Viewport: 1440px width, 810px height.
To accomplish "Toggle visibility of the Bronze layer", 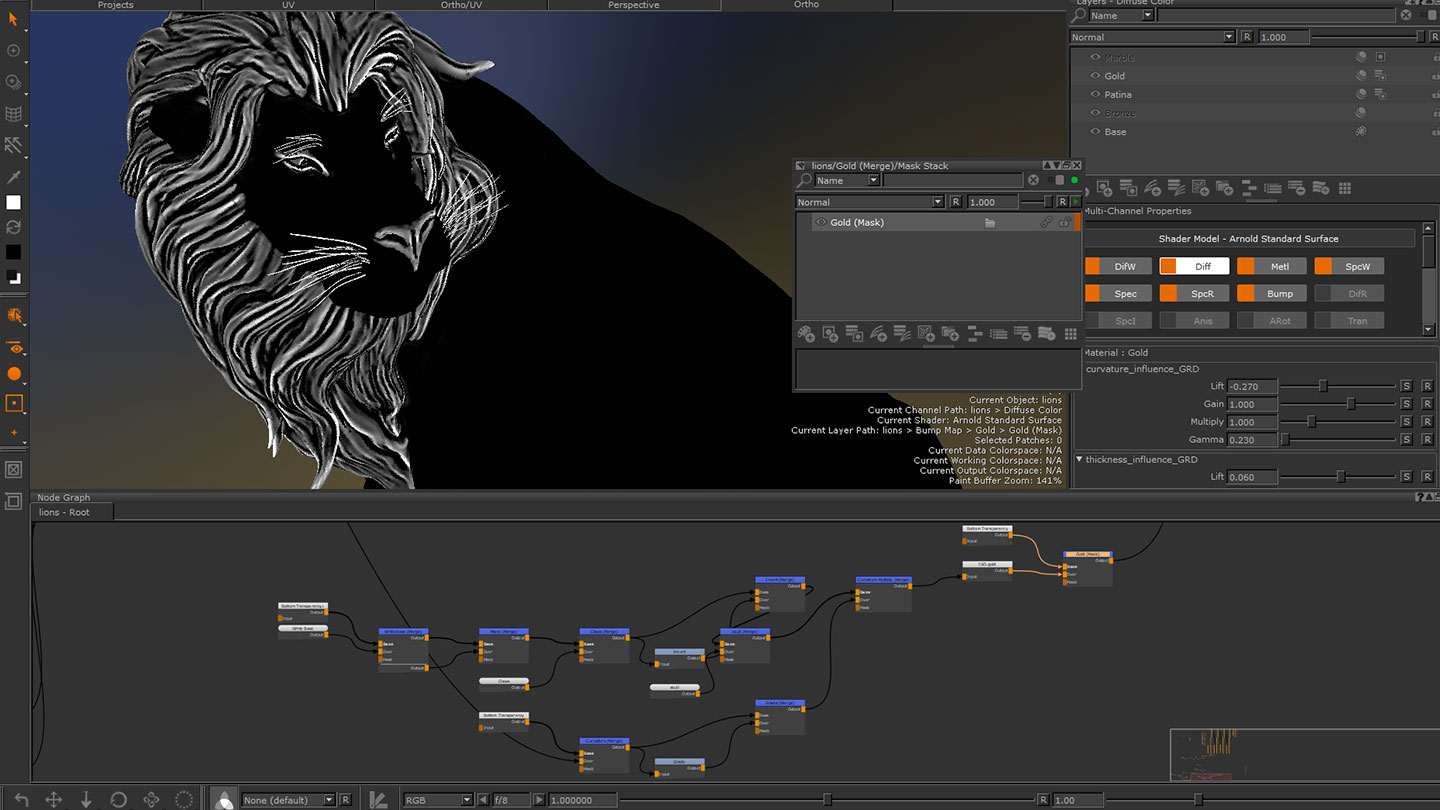I will pos(1095,113).
